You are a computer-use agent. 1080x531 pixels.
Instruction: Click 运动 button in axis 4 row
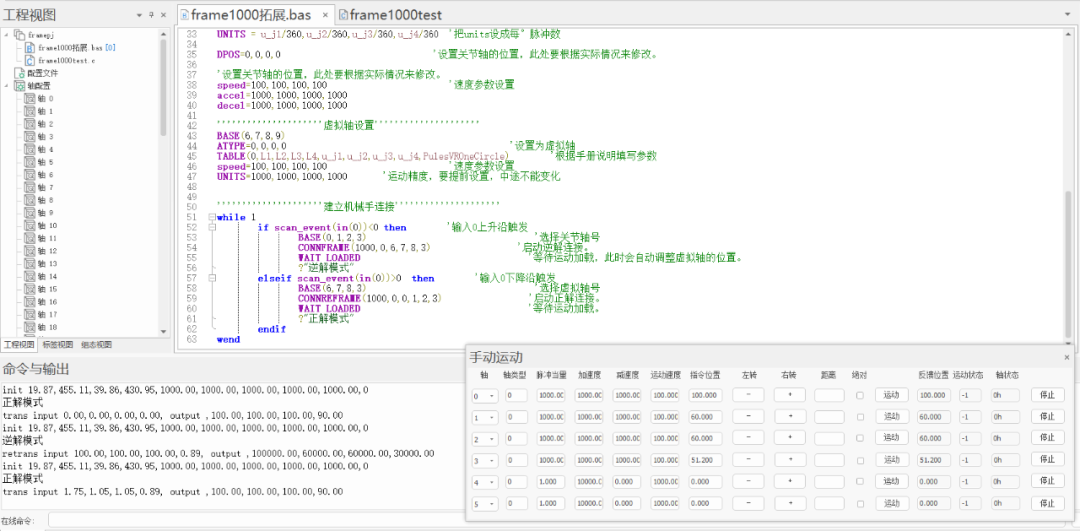[x=890, y=482]
